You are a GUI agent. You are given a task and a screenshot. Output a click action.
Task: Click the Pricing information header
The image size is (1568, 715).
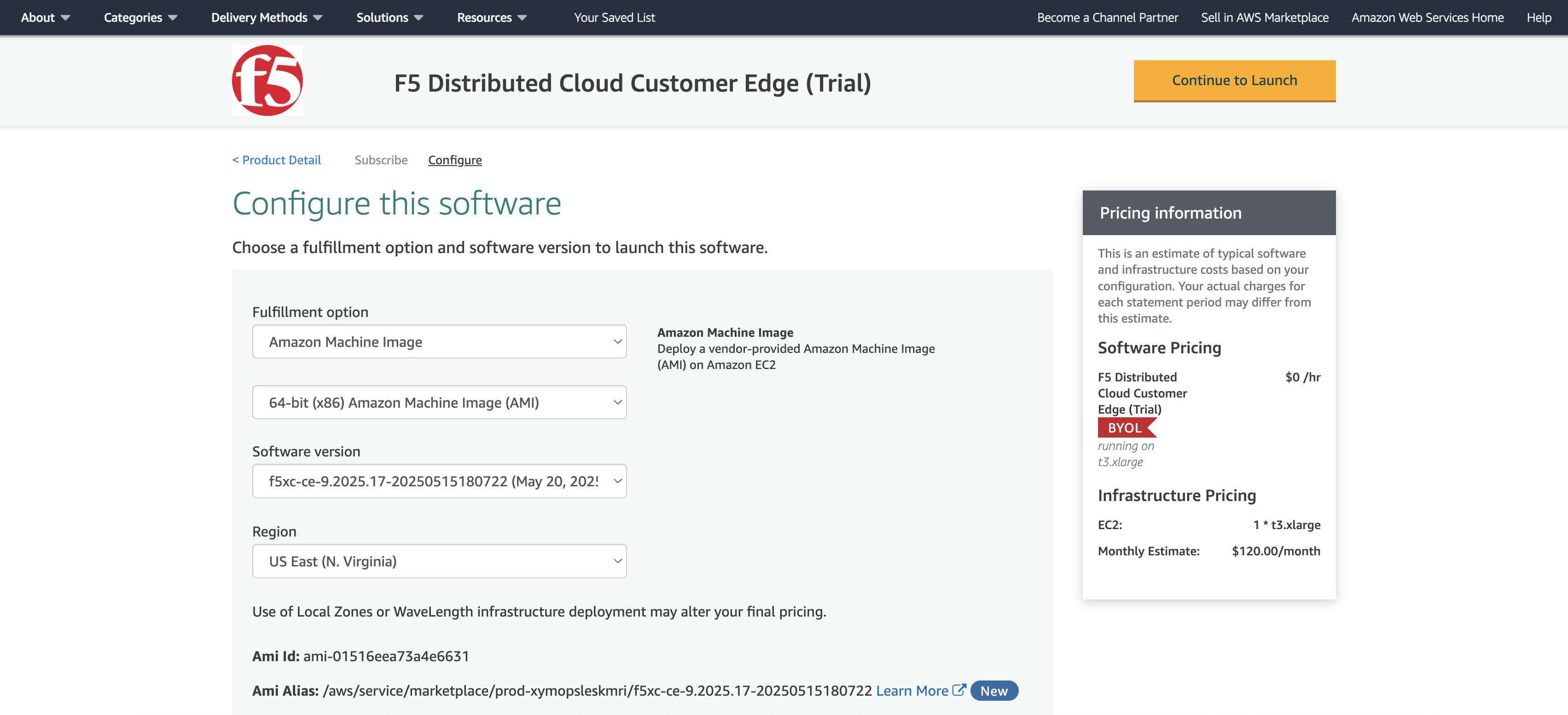coord(1209,213)
